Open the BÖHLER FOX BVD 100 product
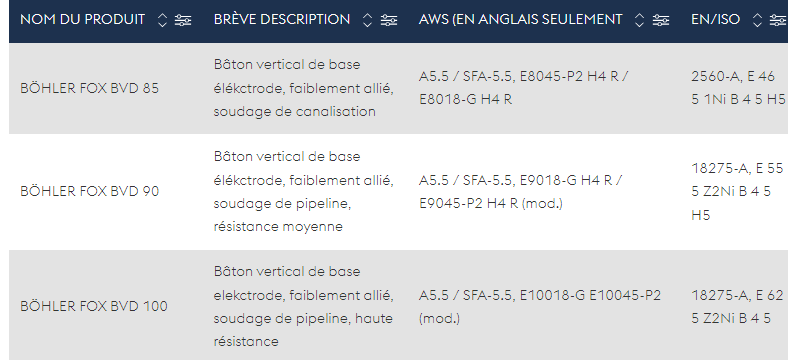This screenshot has height=360, width=788. coord(94,306)
